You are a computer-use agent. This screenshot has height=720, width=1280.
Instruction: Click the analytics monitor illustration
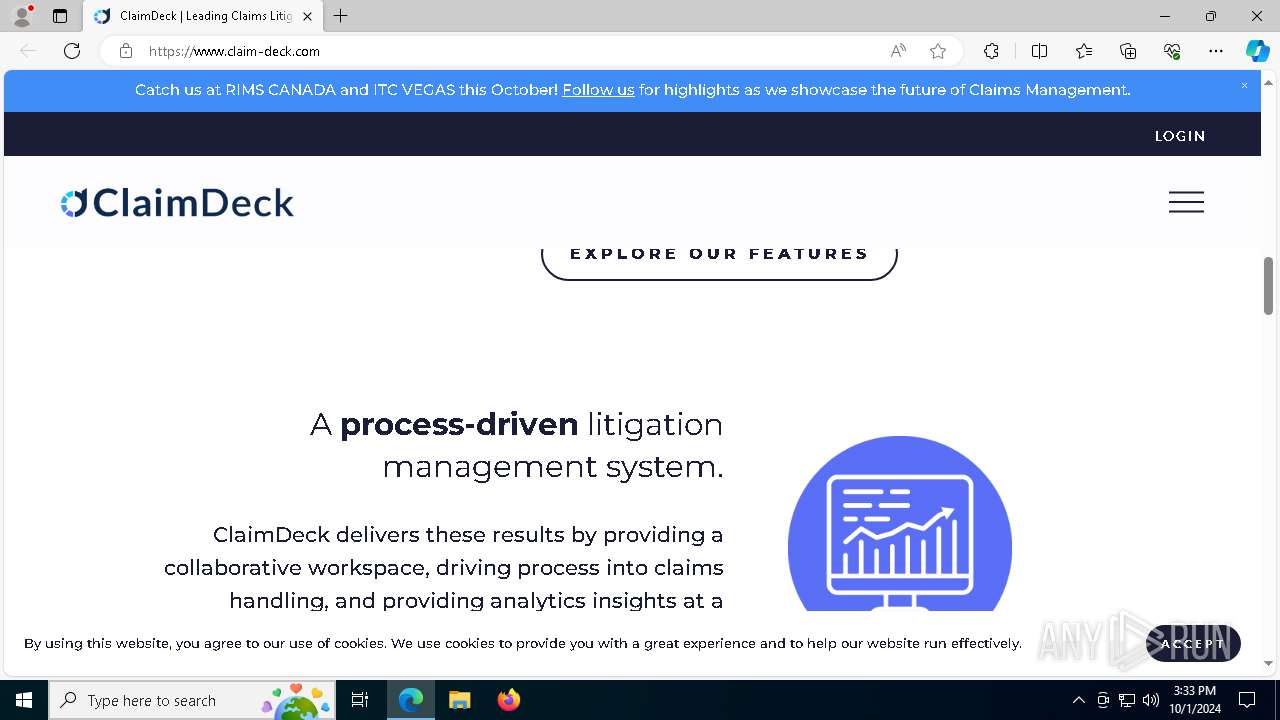tap(900, 525)
